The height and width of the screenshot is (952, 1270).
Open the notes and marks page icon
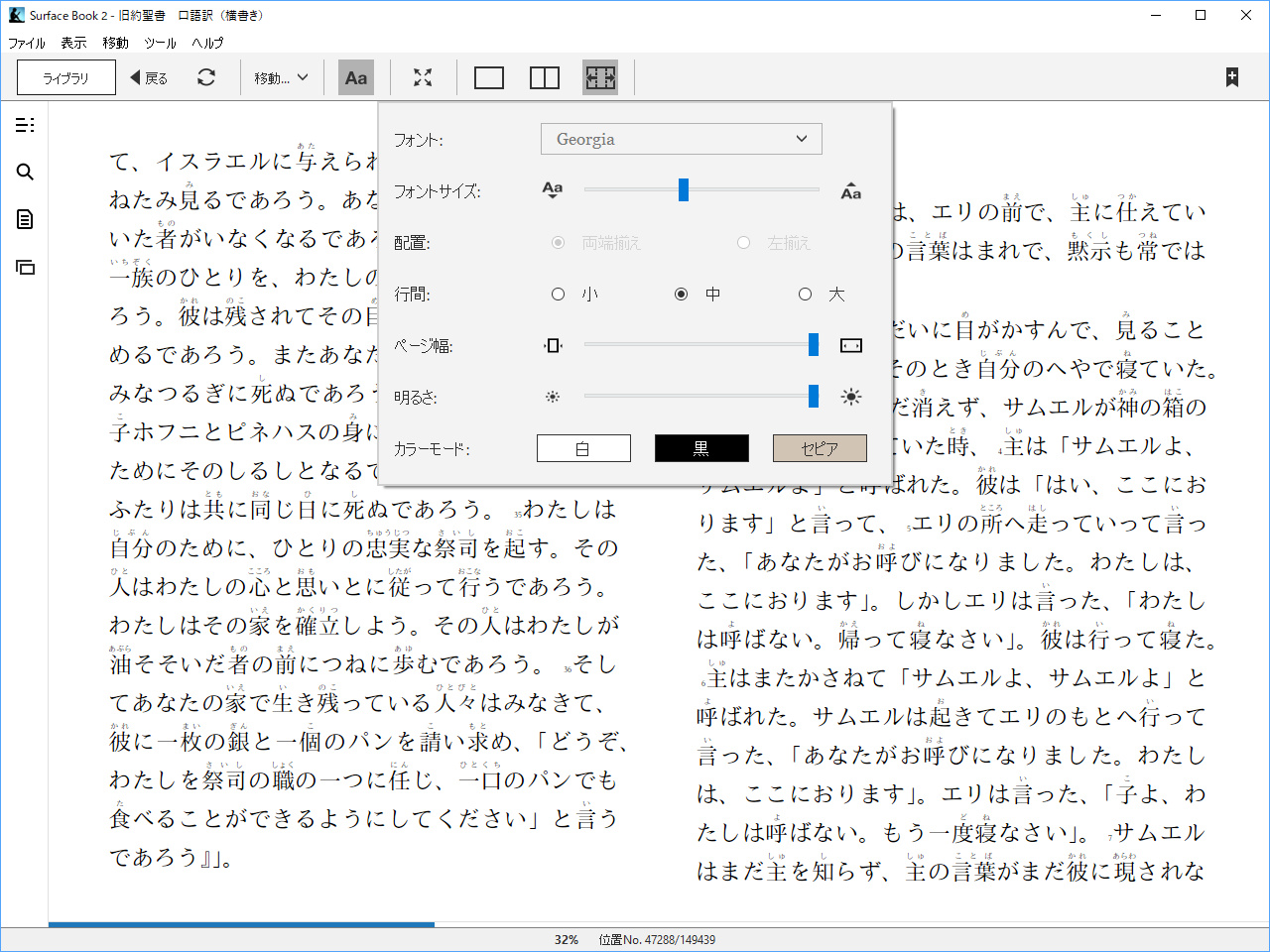pyautogui.click(x=25, y=219)
